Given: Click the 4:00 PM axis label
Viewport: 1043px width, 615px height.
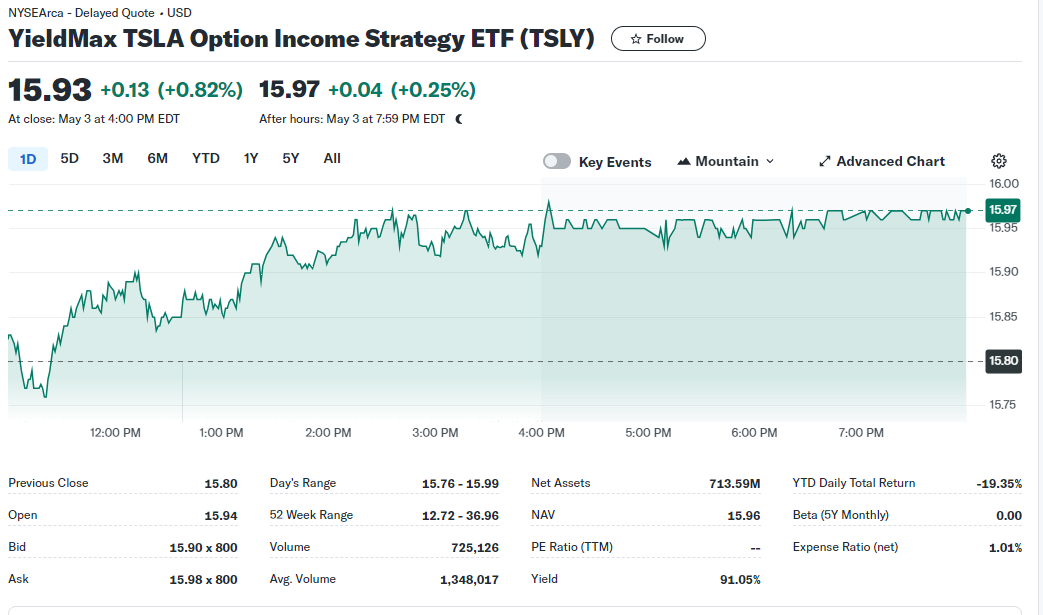Looking at the screenshot, I should pos(541,433).
